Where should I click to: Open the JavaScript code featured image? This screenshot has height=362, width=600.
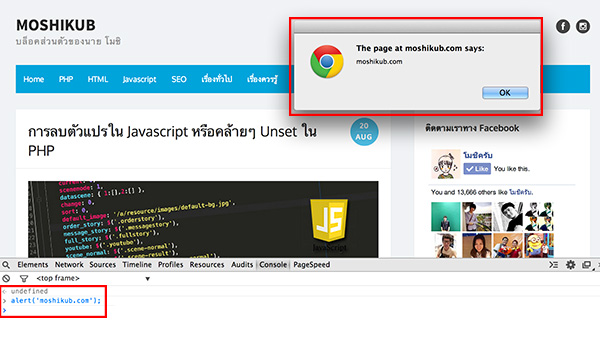click(x=203, y=219)
